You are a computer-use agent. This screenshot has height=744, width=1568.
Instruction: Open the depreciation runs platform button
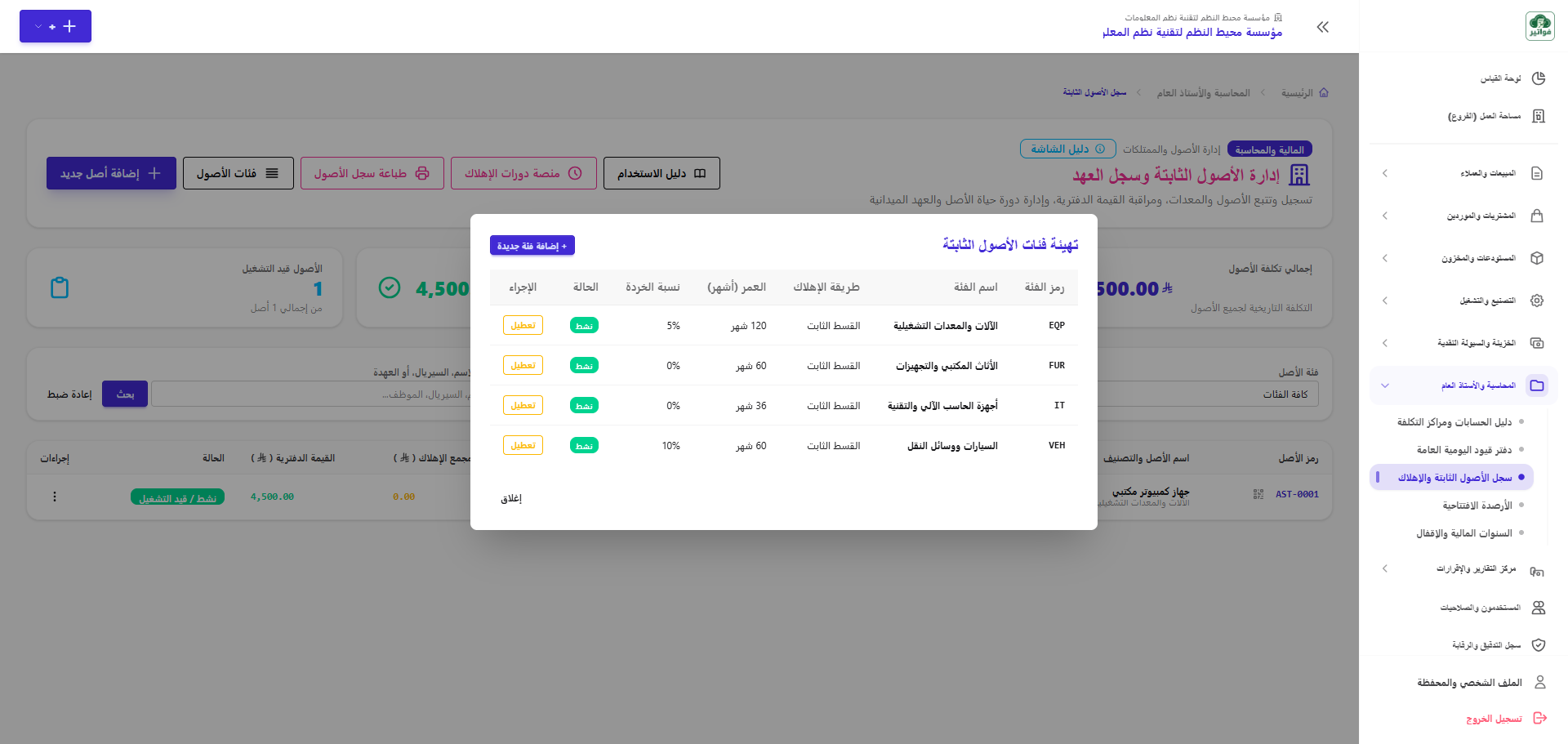[x=523, y=173]
